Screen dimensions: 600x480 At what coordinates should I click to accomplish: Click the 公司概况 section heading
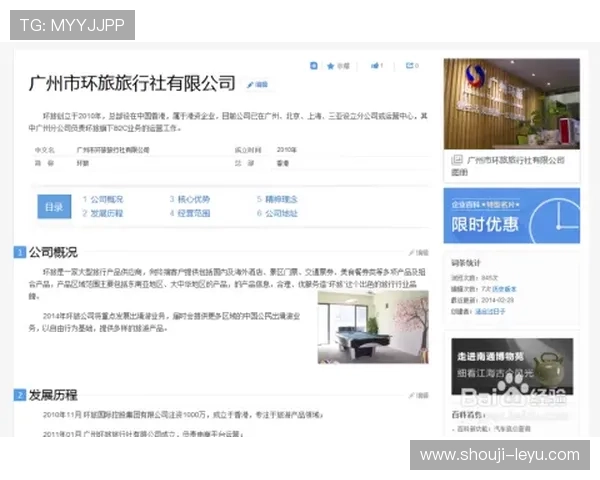pyautogui.click(x=53, y=252)
